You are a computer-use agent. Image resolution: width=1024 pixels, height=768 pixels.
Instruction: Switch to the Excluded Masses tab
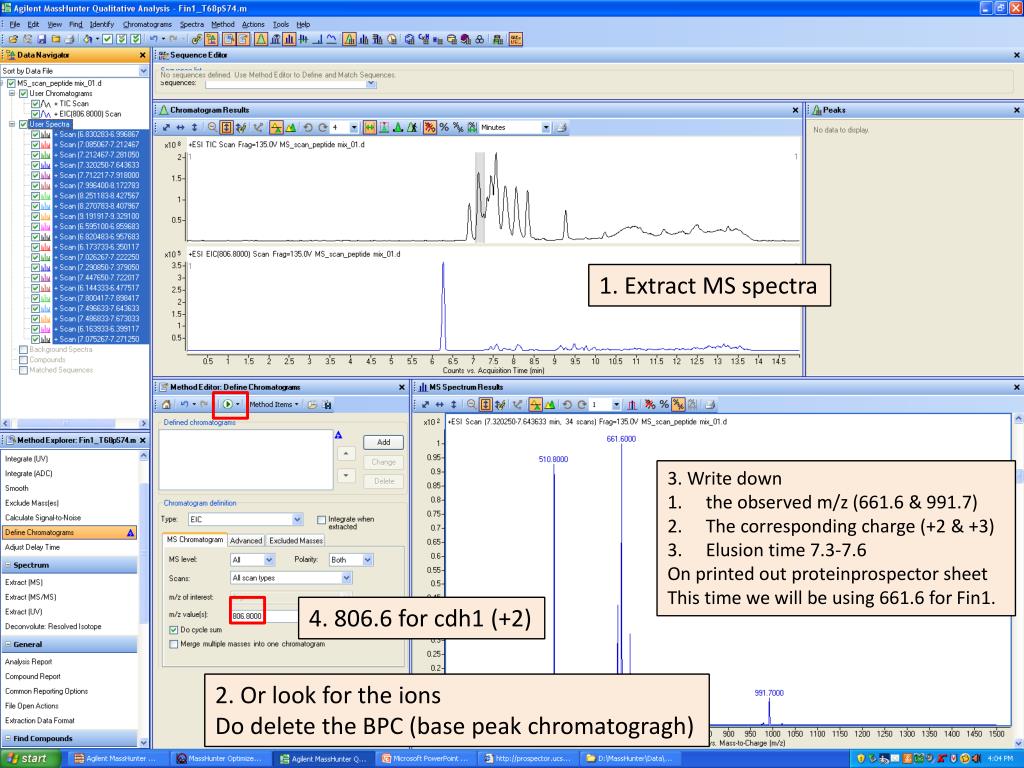(296, 540)
